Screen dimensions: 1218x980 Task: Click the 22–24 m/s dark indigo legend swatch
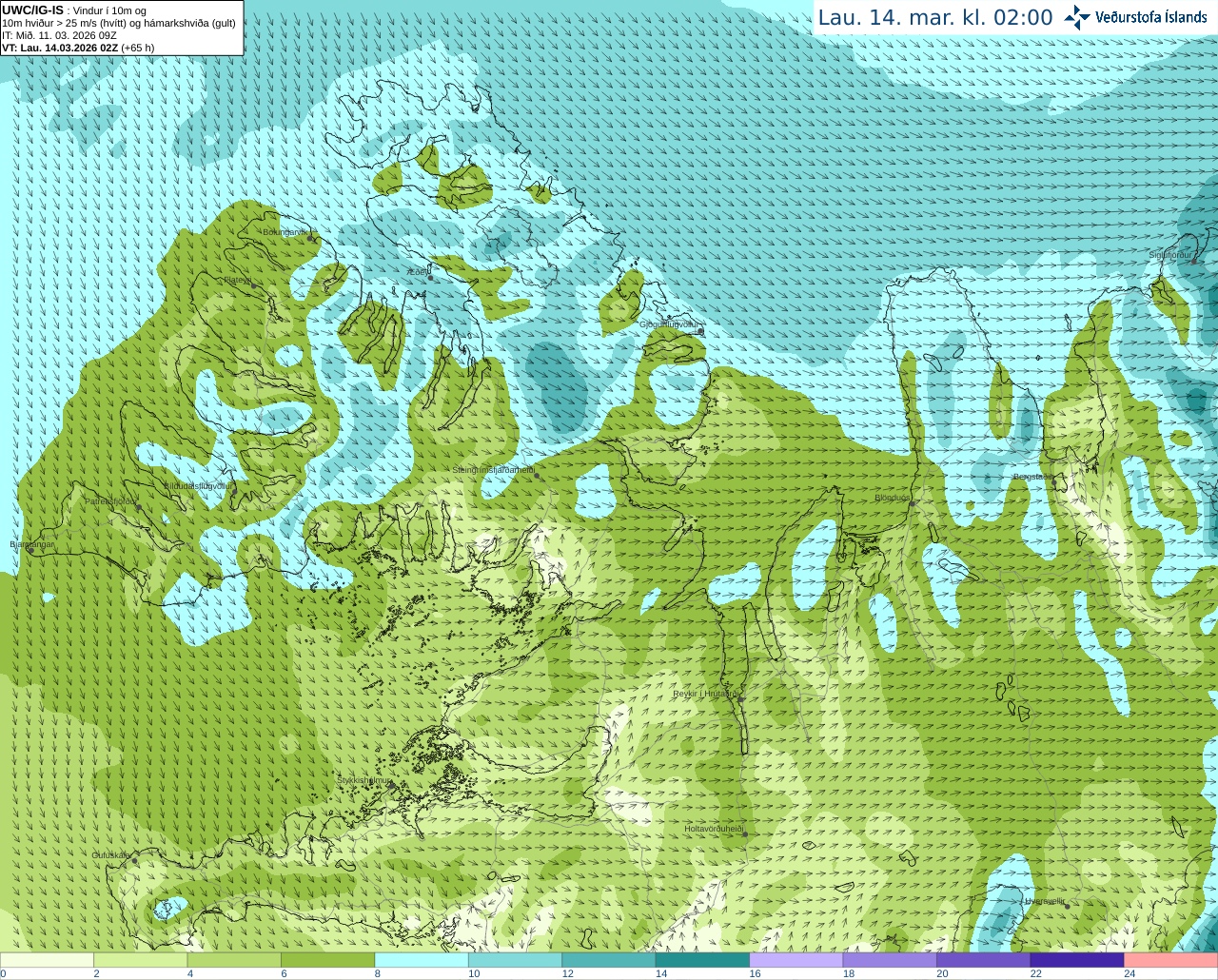point(1077,960)
